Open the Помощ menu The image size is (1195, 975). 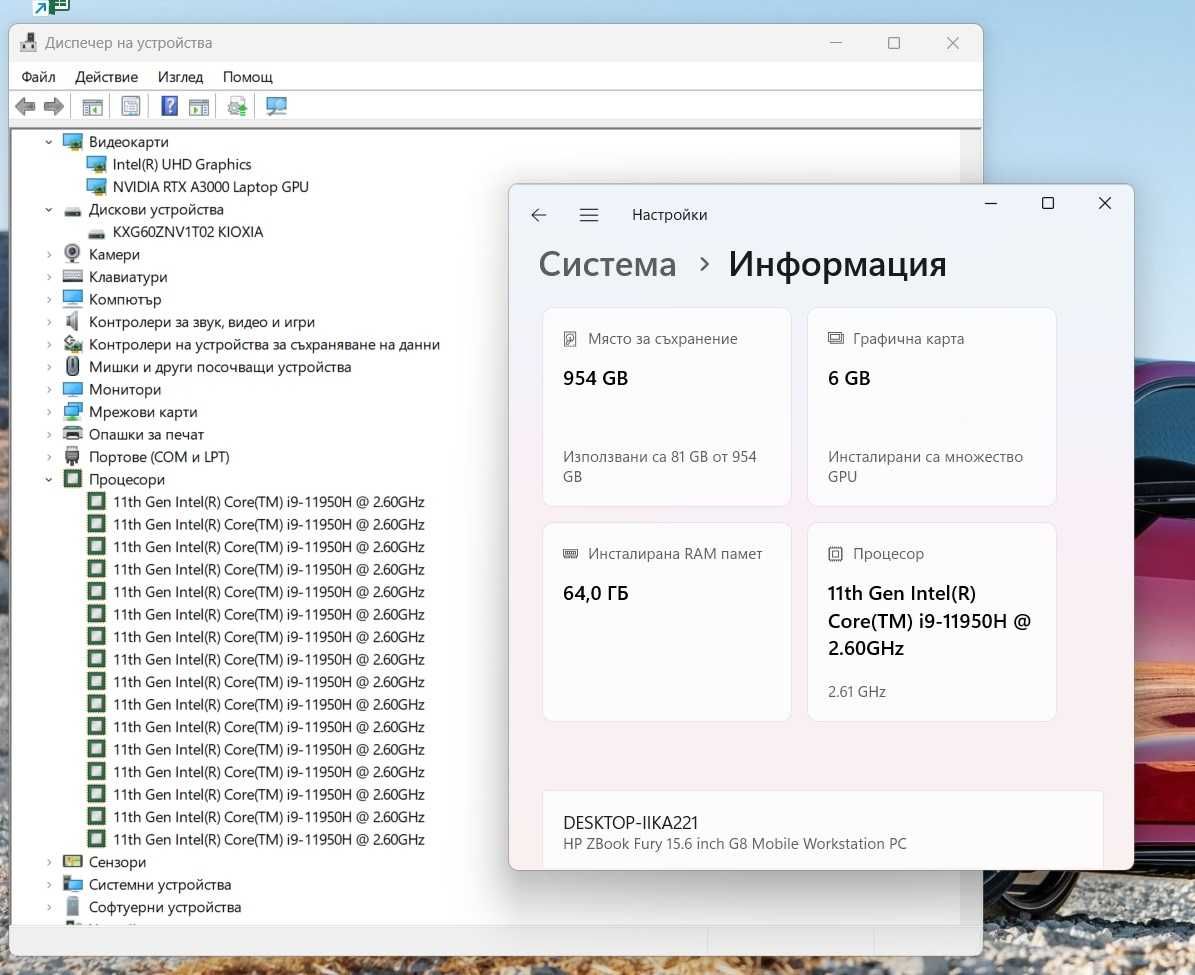[248, 77]
